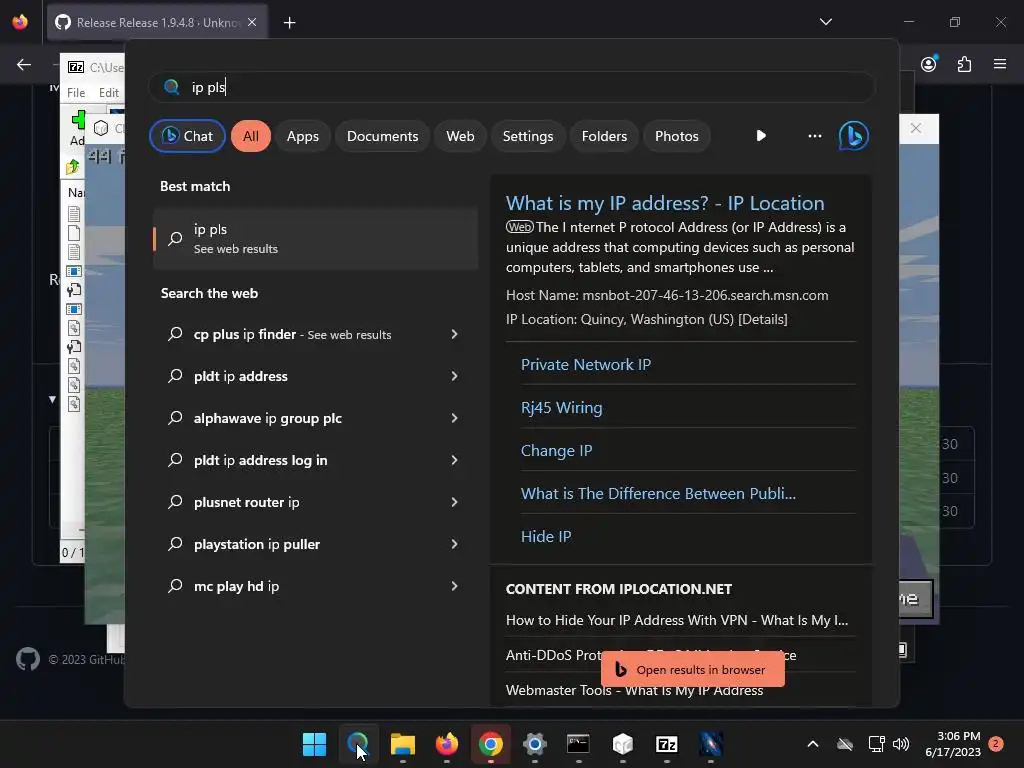Expand the 'playstation ip puller' suggestion
This screenshot has width=1024, height=768.
coord(455,544)
